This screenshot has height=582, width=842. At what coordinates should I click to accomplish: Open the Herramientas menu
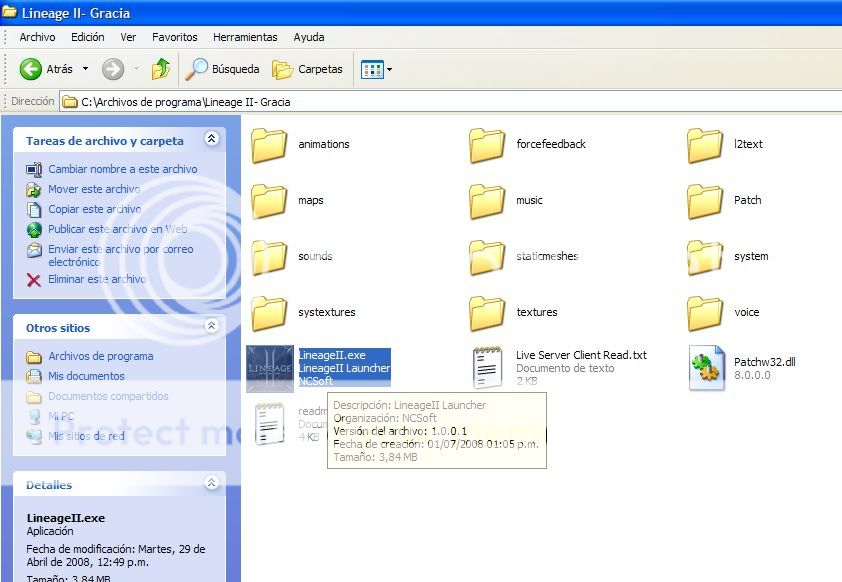(x=245, y=37)
